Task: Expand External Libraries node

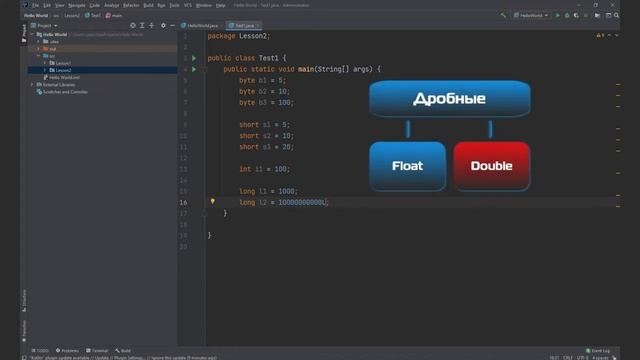Action: pyautogui.click(x=32, y=84)
